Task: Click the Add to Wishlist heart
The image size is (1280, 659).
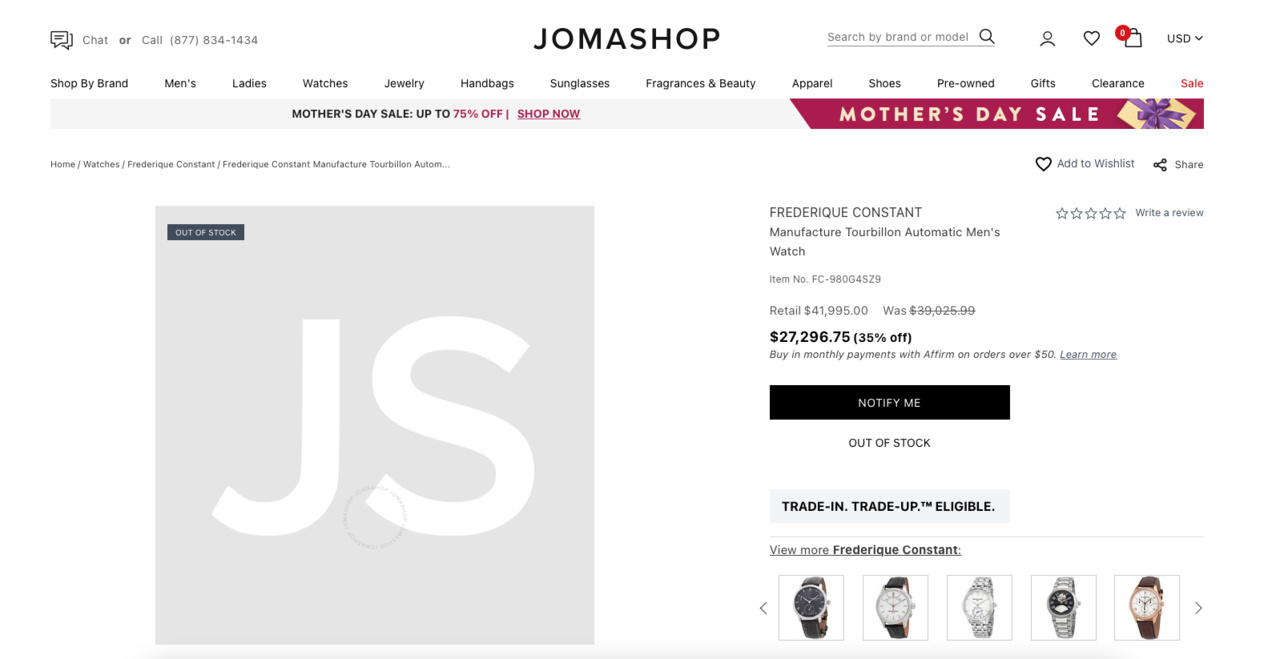Action: (1043, 164)
